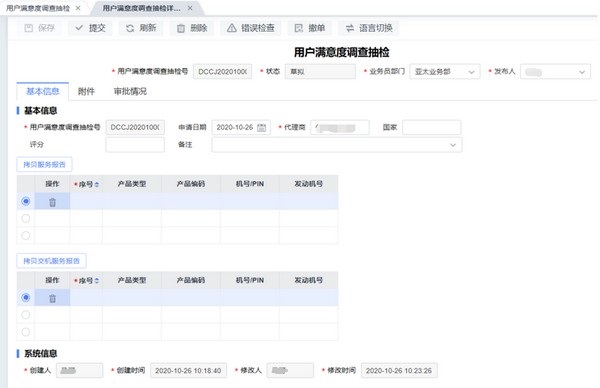Click the 评分 input field
600x388 pixels.
click(x=135, y=145)
